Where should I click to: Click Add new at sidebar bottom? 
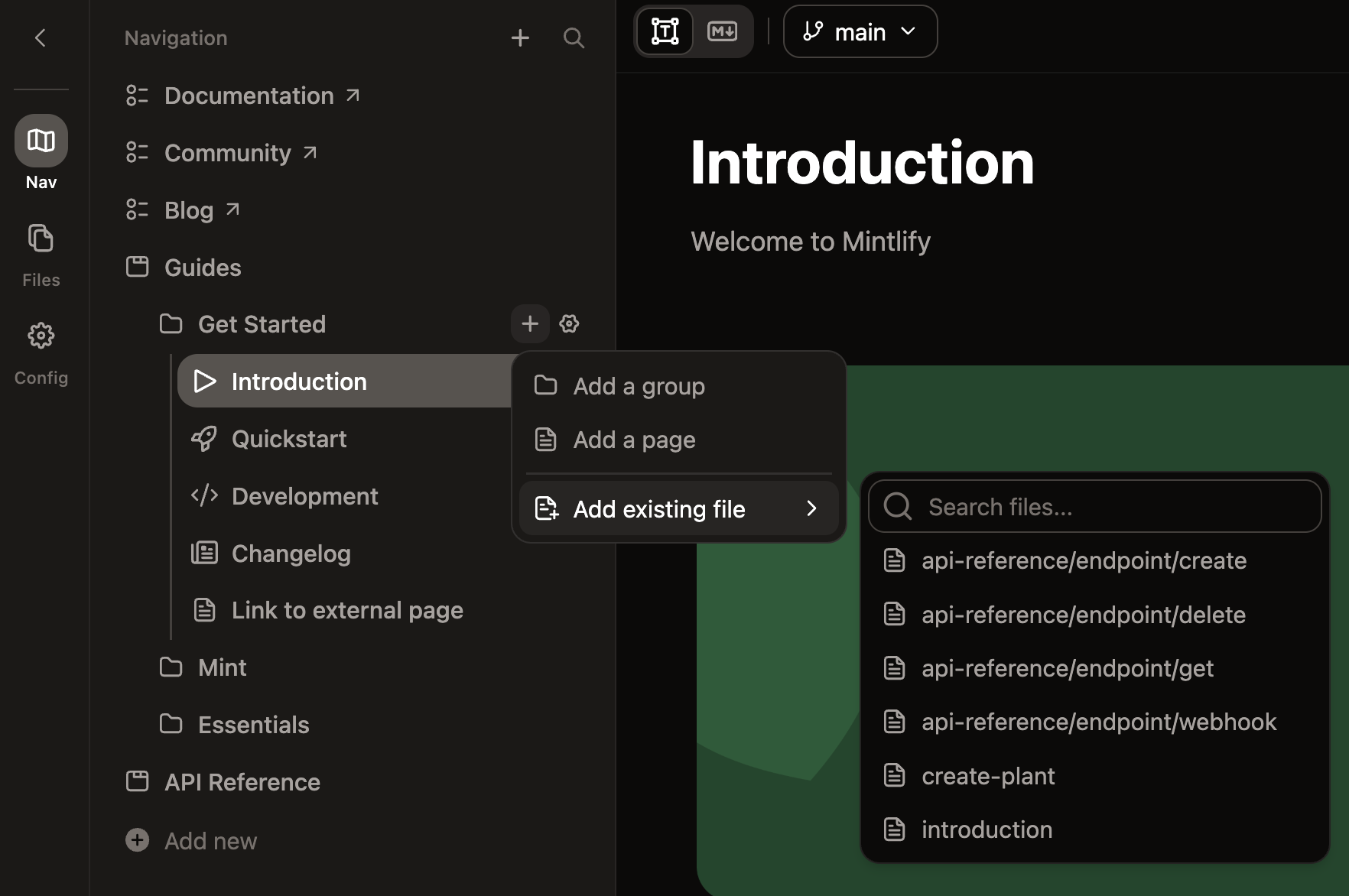pyautogui.click(x=210, y=839)
